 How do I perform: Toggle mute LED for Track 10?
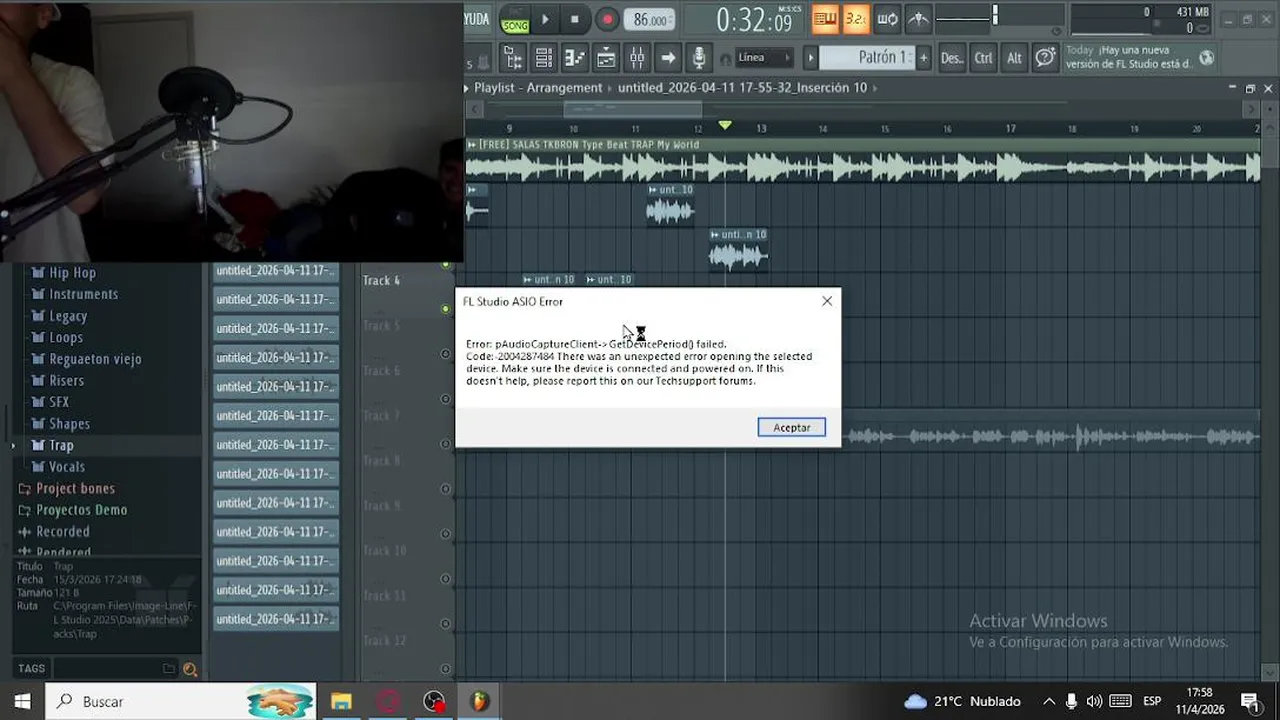coord(446,579)
